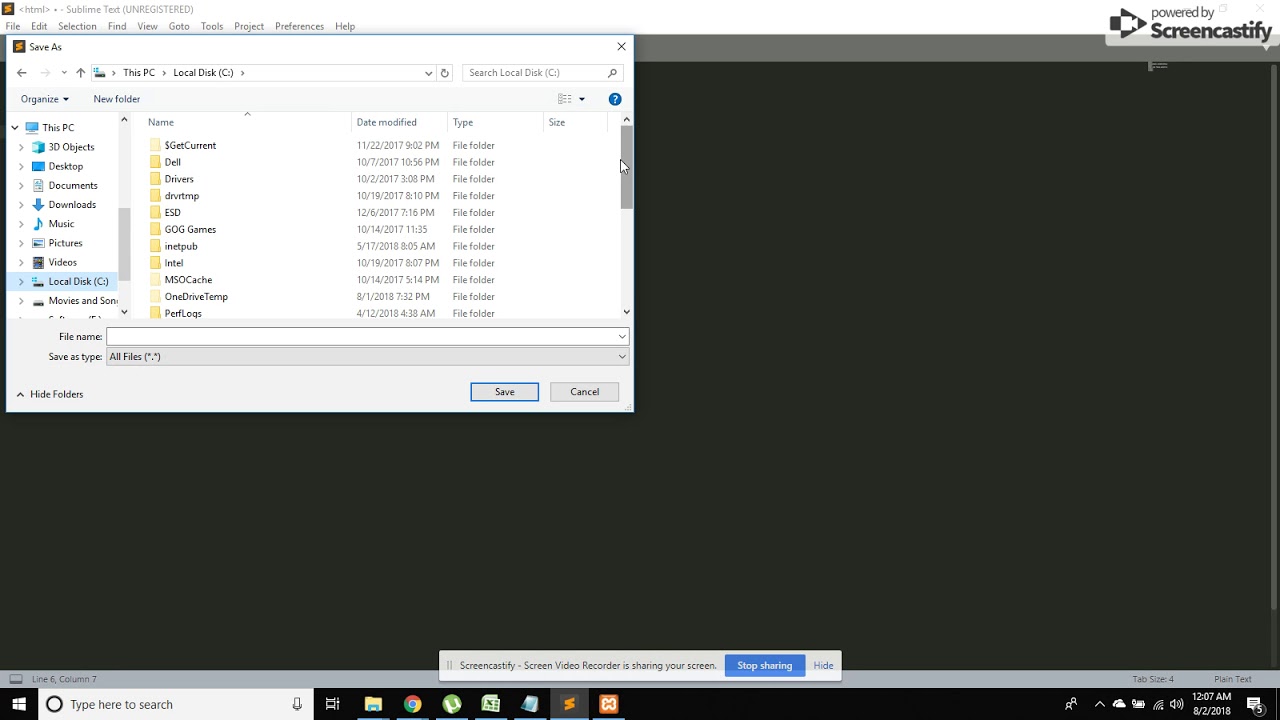
Task: Select the Videos folder in the navigation pane
Action: 62,262
